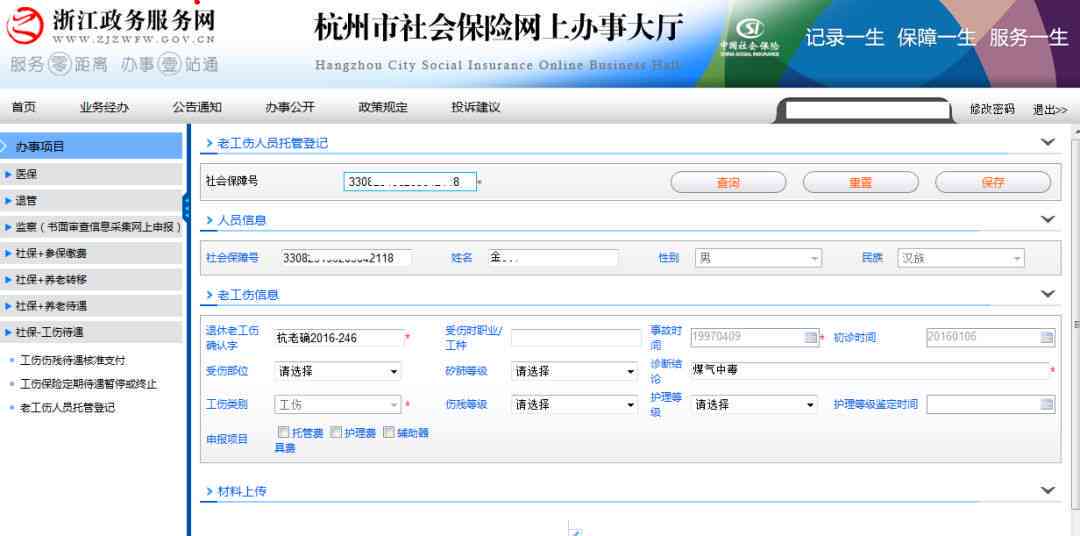Click the 社会保障号 field in 人员信息

(346, 258)
